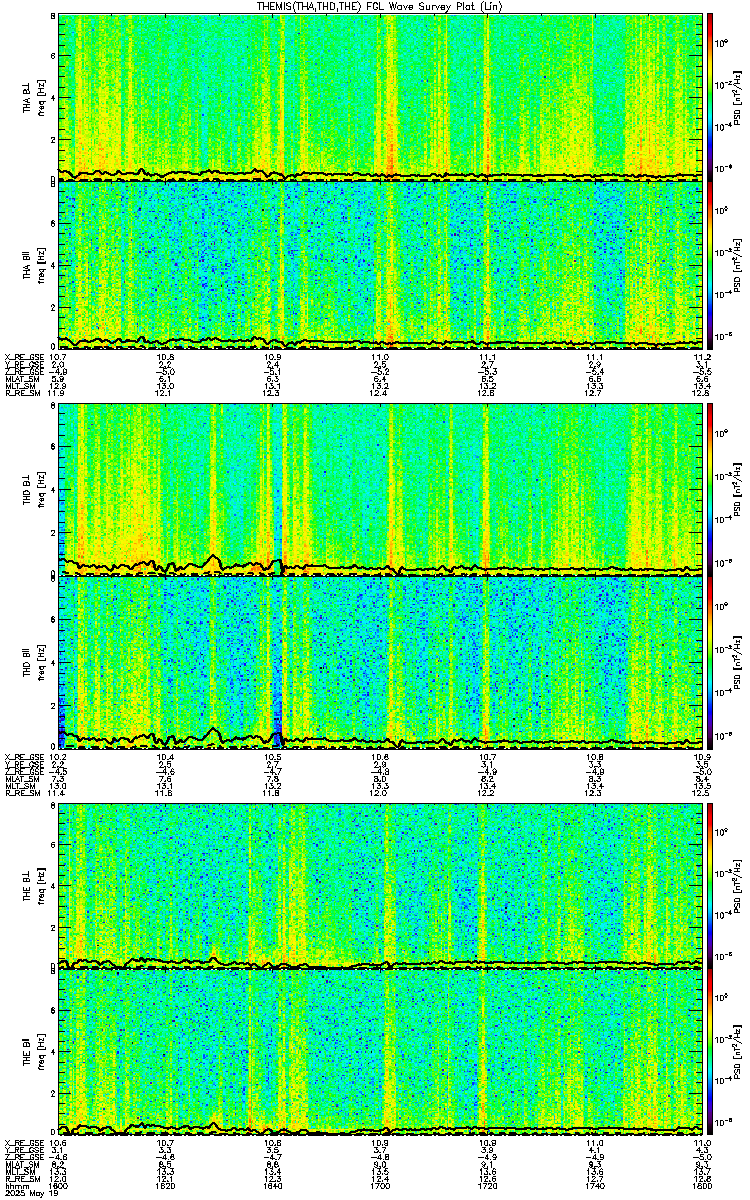
Task: Select the THE B∥ spectrogram panel
Action: pyautogui.click(x=380, y=1051)
